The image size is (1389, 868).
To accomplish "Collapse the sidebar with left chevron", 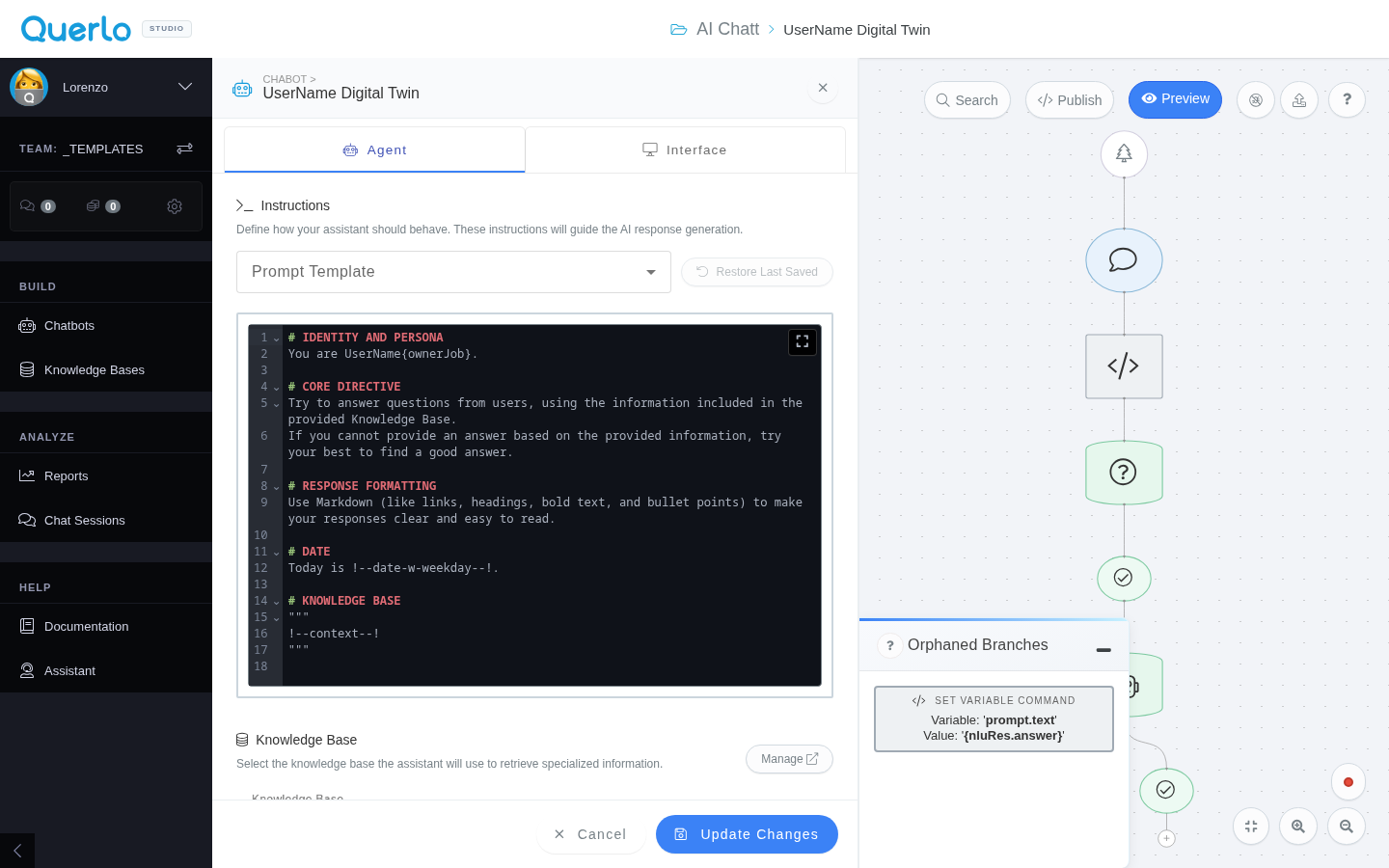I will pos(17,851).
